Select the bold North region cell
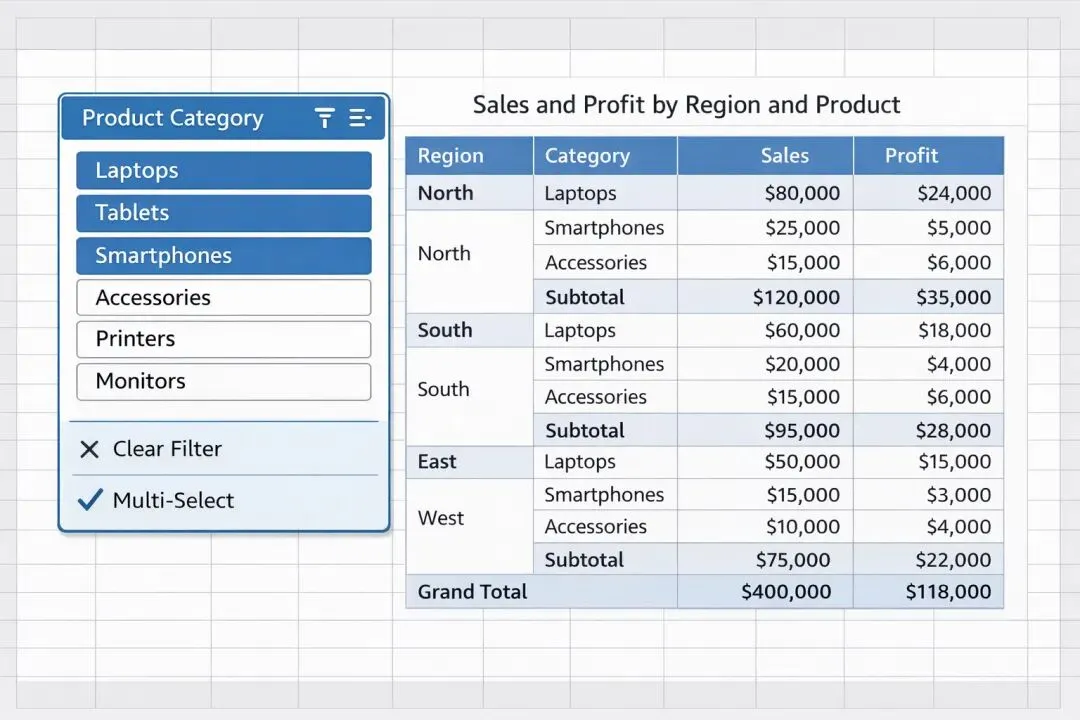This screenshot has height=720, width=1080. click(469, 193)
